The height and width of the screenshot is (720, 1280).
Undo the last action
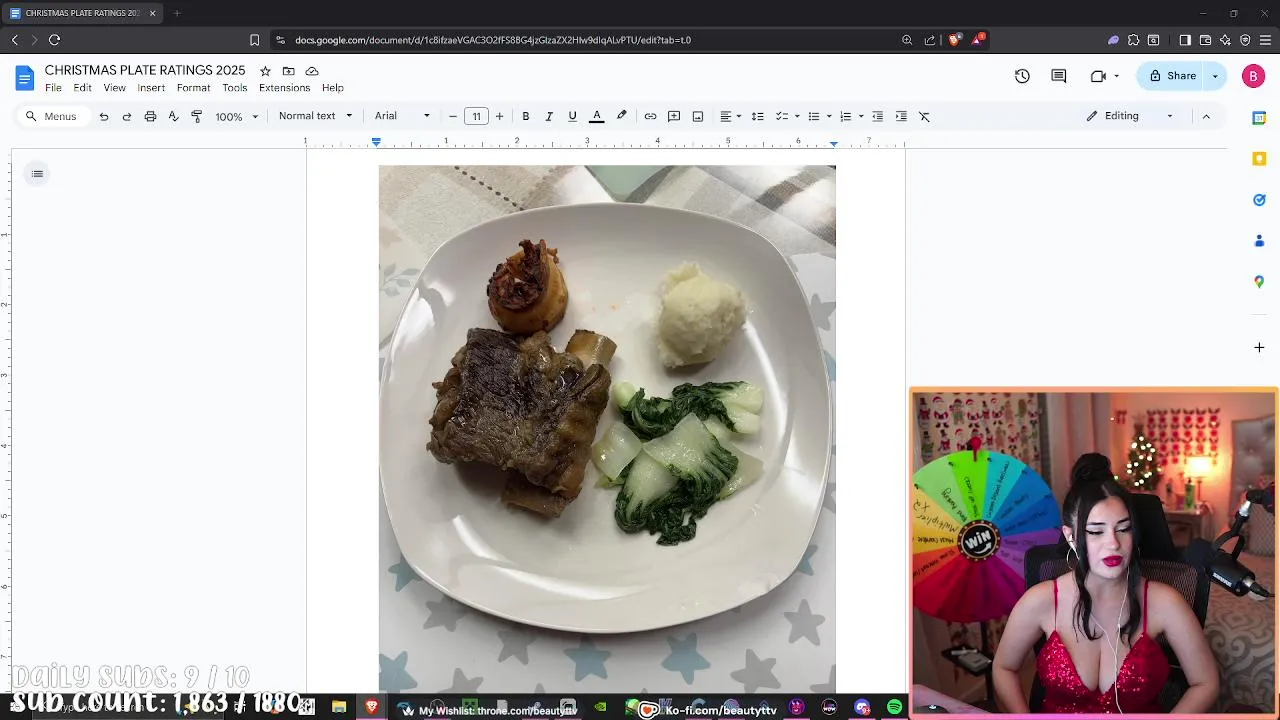pos(103,116)
